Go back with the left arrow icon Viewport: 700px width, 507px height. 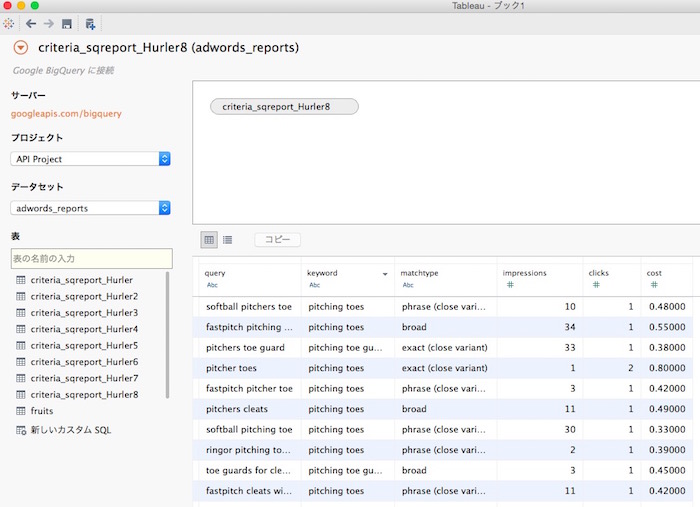(31, 24)
